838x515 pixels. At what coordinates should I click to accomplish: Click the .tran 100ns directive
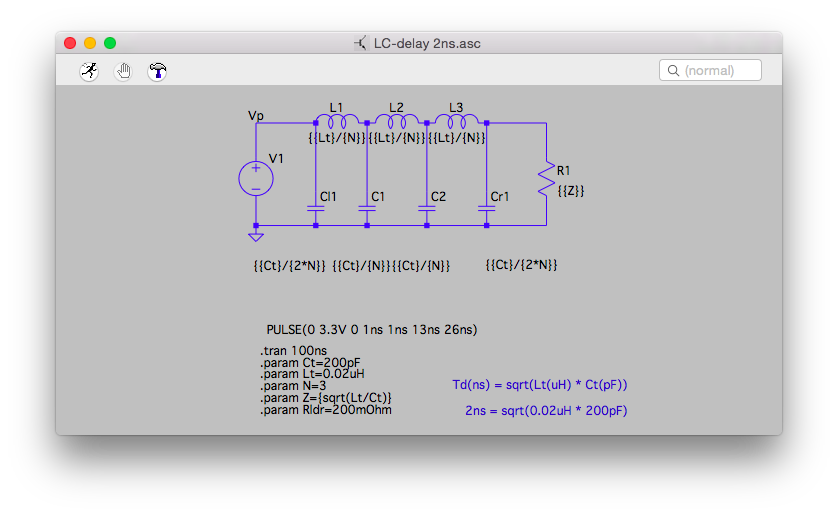(293, 350)
